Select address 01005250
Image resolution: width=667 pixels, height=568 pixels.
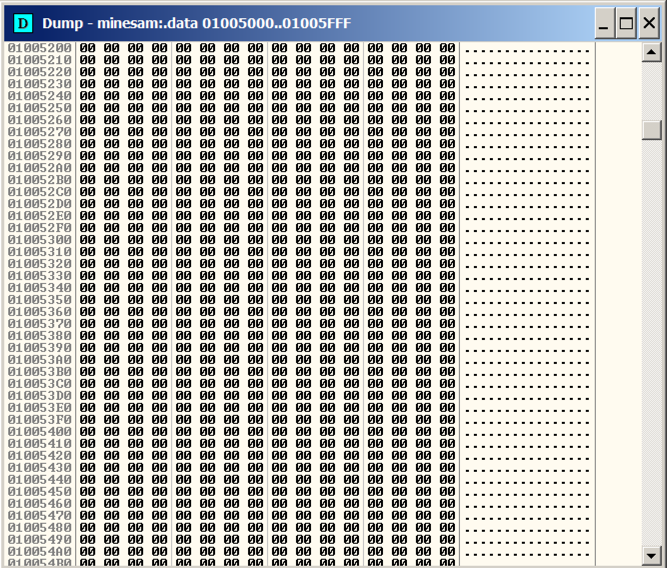(x=40, y=108)
